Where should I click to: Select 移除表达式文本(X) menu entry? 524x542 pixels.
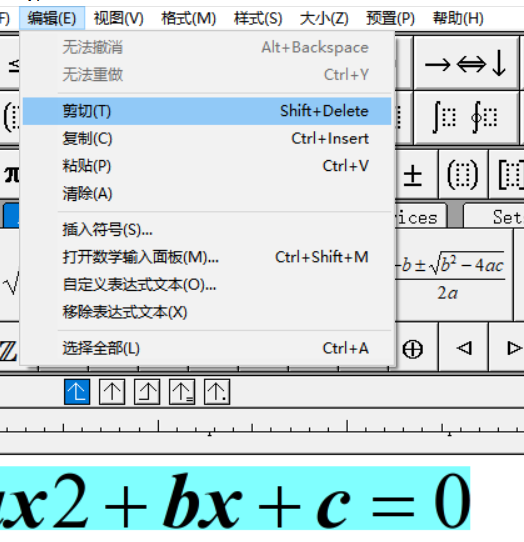(207, 312)
